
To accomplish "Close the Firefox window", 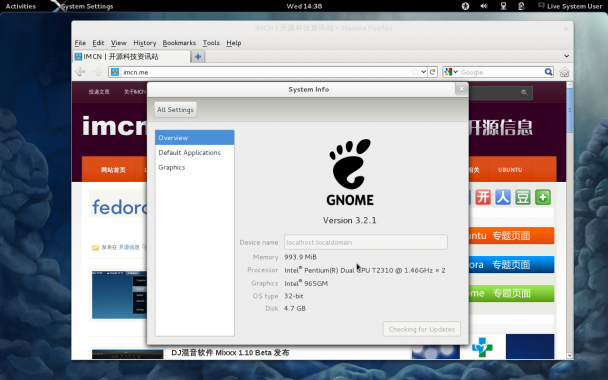I will tap(566, 28).
